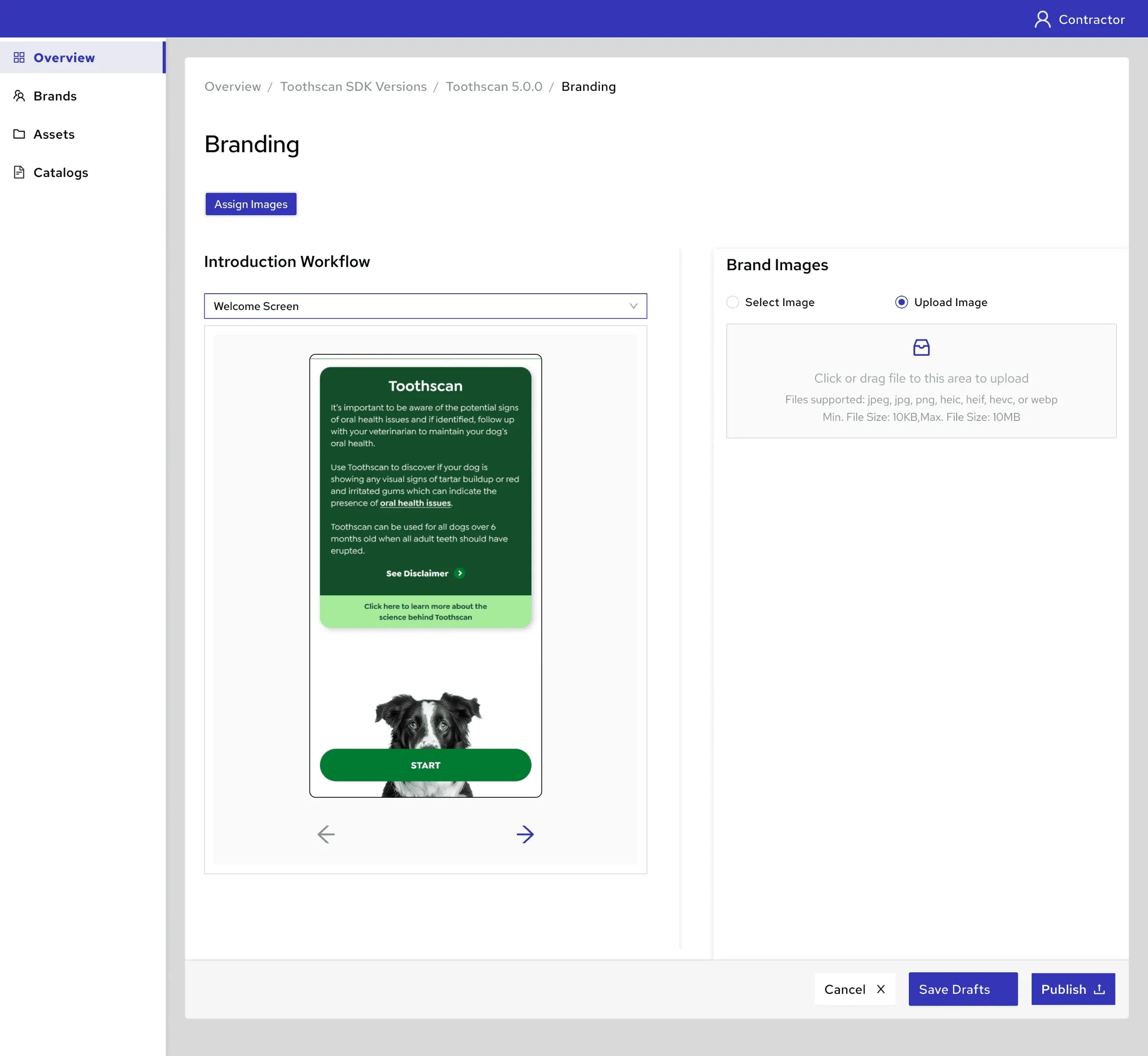Image resolution: width=1148 pixels, height=1056 pixels.
Task: Open Catalogs in the sidebar menu
Action: 83,173
